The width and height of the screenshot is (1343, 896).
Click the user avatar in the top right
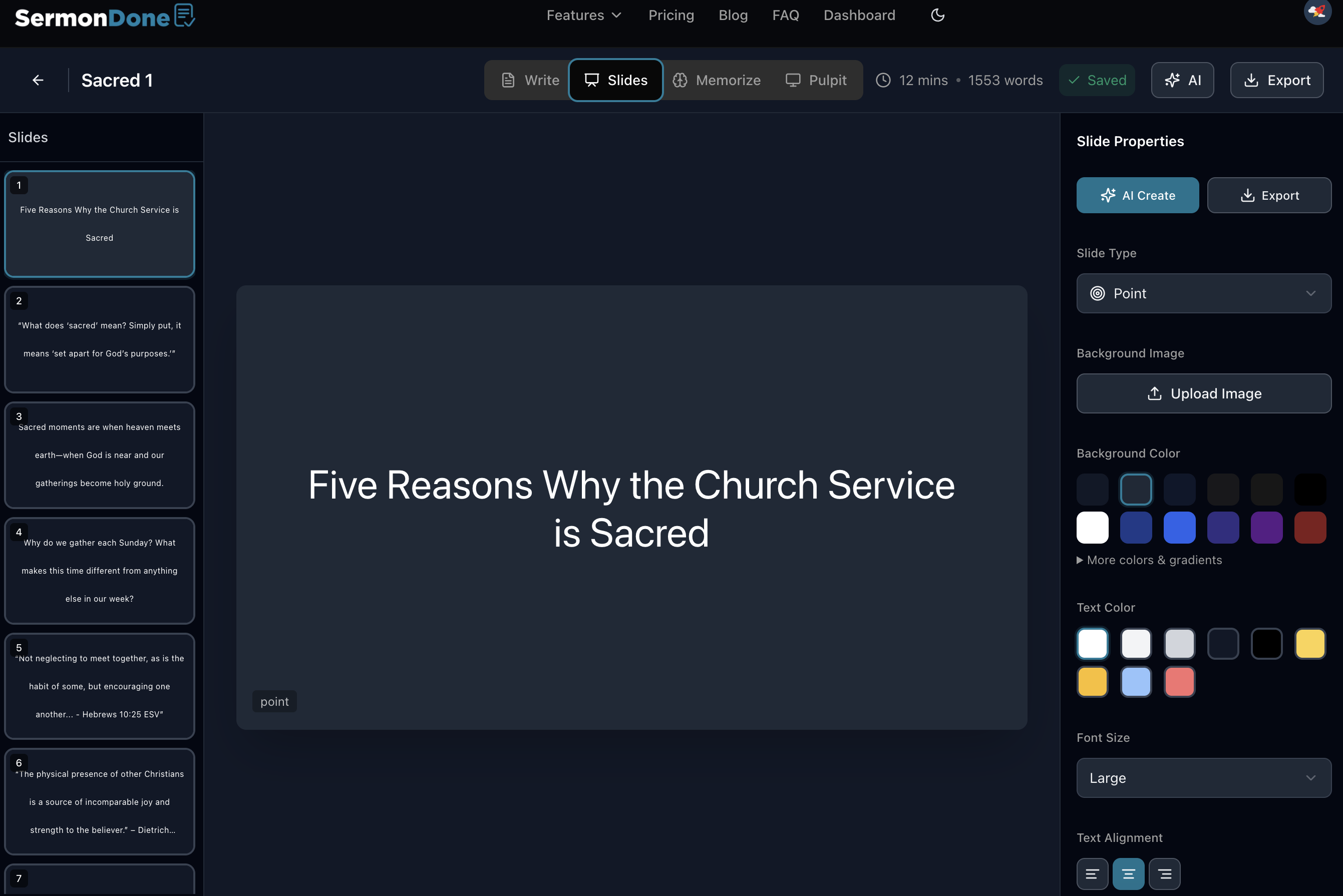1317,13
